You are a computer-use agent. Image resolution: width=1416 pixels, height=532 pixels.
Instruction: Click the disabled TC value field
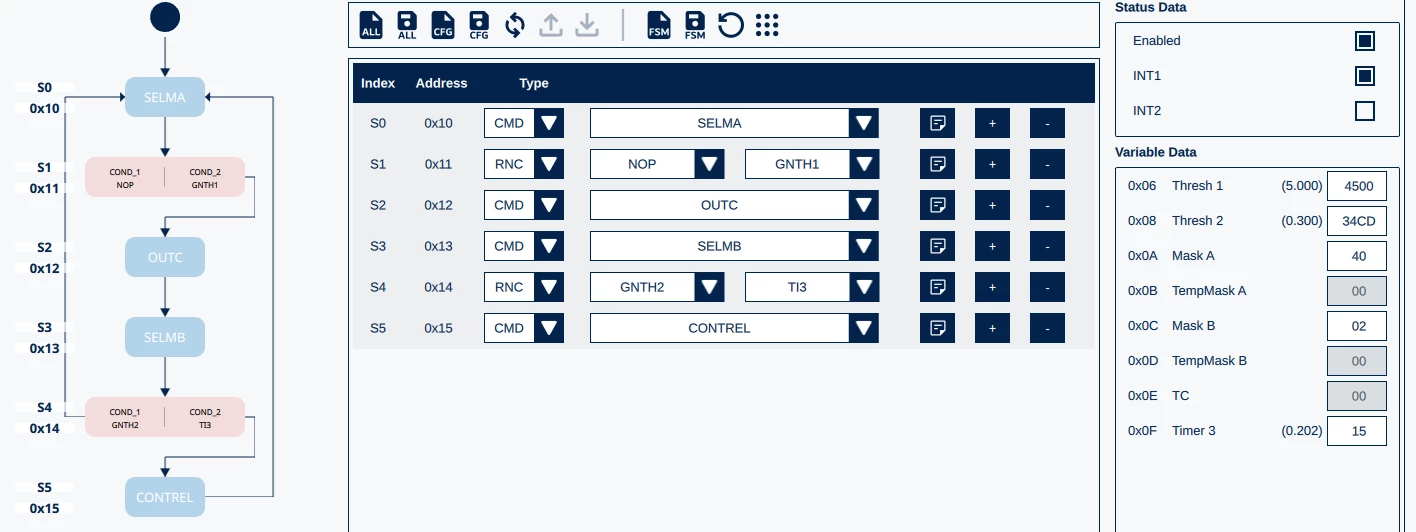[x=1357, y=396]
